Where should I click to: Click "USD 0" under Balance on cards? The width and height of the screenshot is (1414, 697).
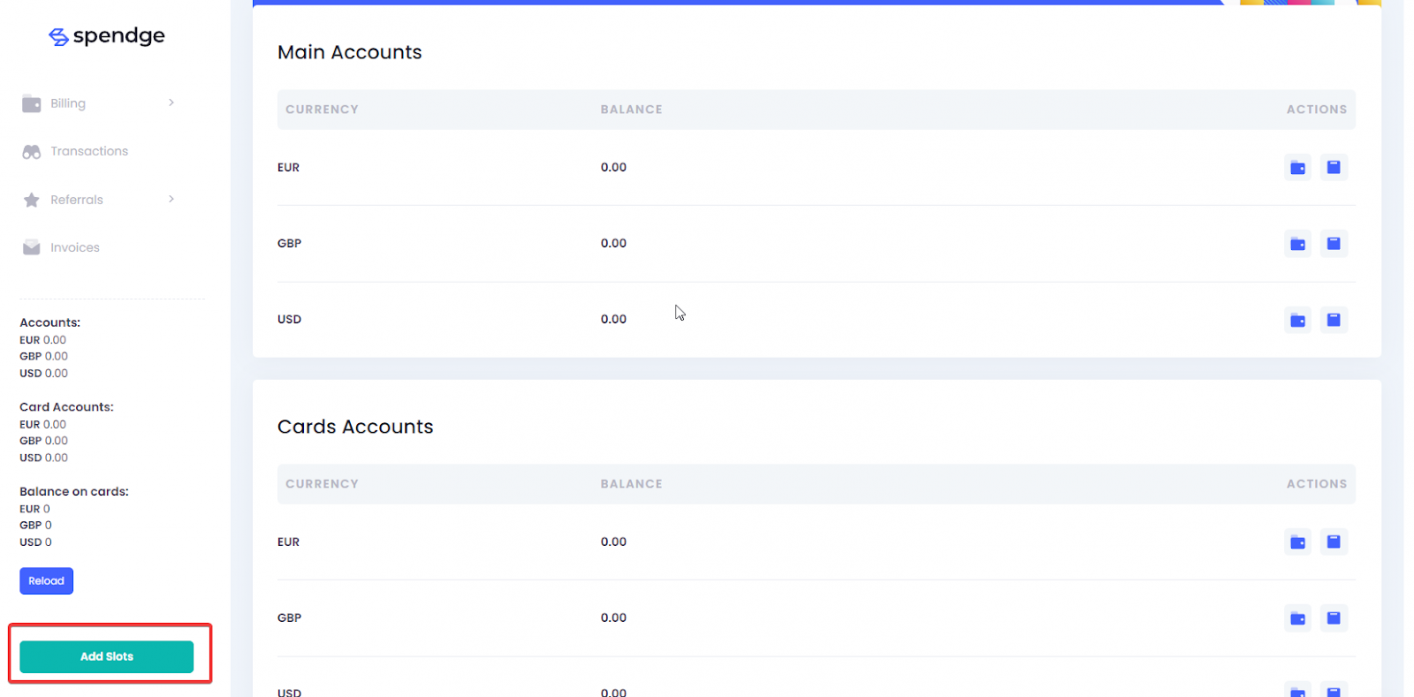[36, 542]
